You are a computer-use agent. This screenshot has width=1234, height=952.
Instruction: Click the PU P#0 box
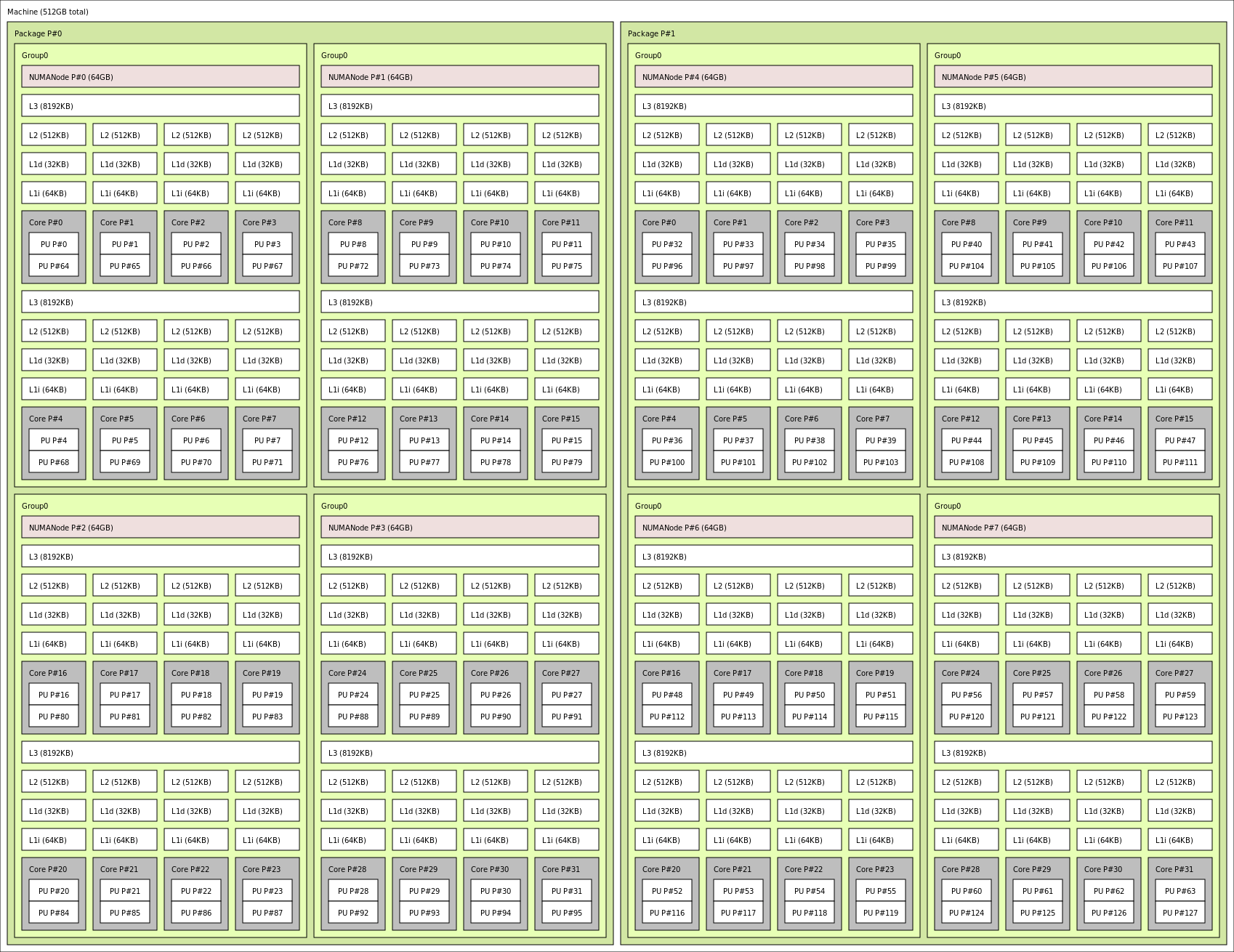click(x=54, y=244)
